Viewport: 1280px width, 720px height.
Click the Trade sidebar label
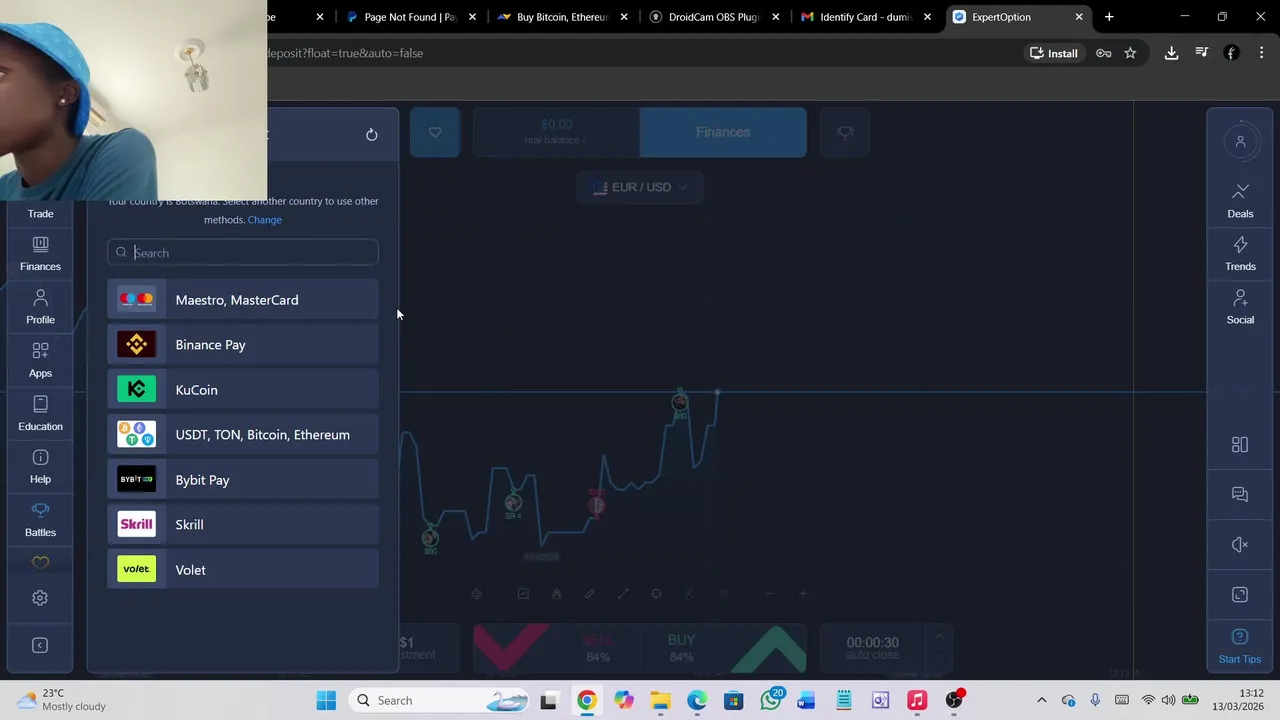pos(40,213)
